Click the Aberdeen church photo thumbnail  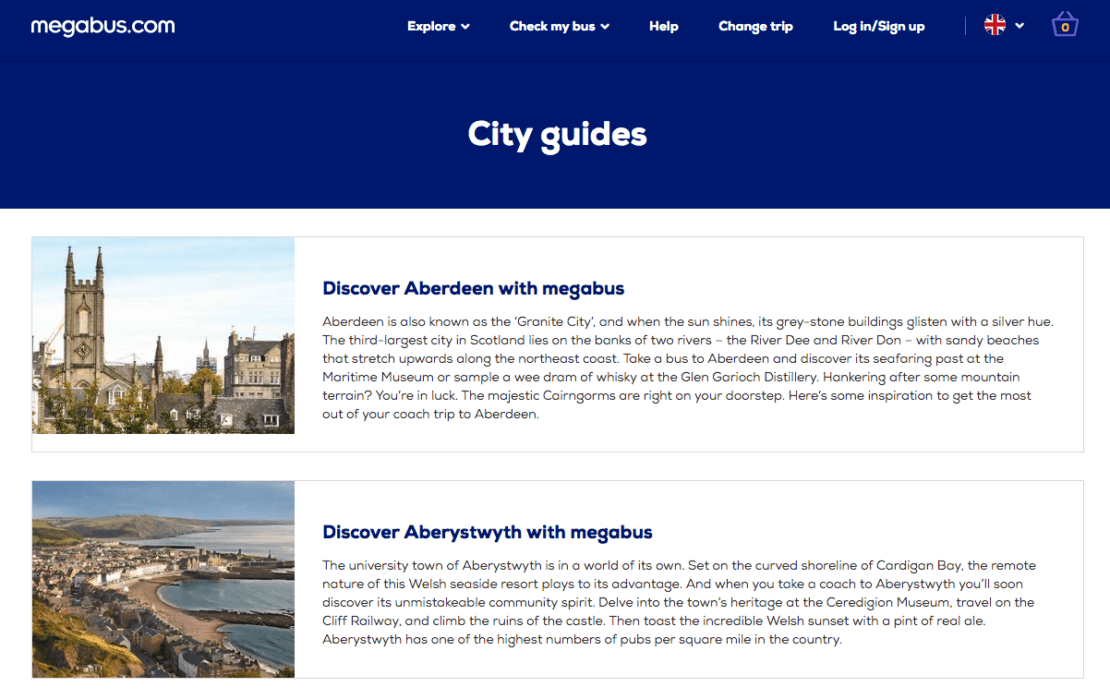point(164,335)
